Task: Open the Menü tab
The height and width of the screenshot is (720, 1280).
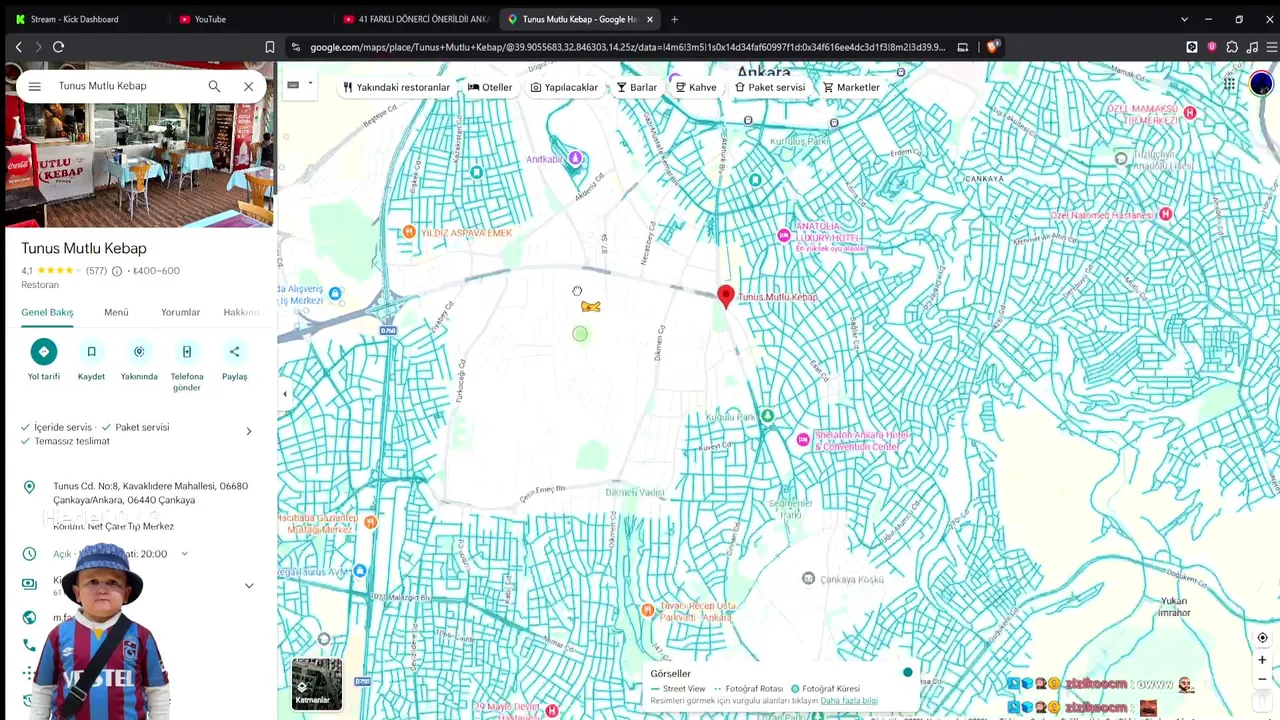Action: coord(116,312)
